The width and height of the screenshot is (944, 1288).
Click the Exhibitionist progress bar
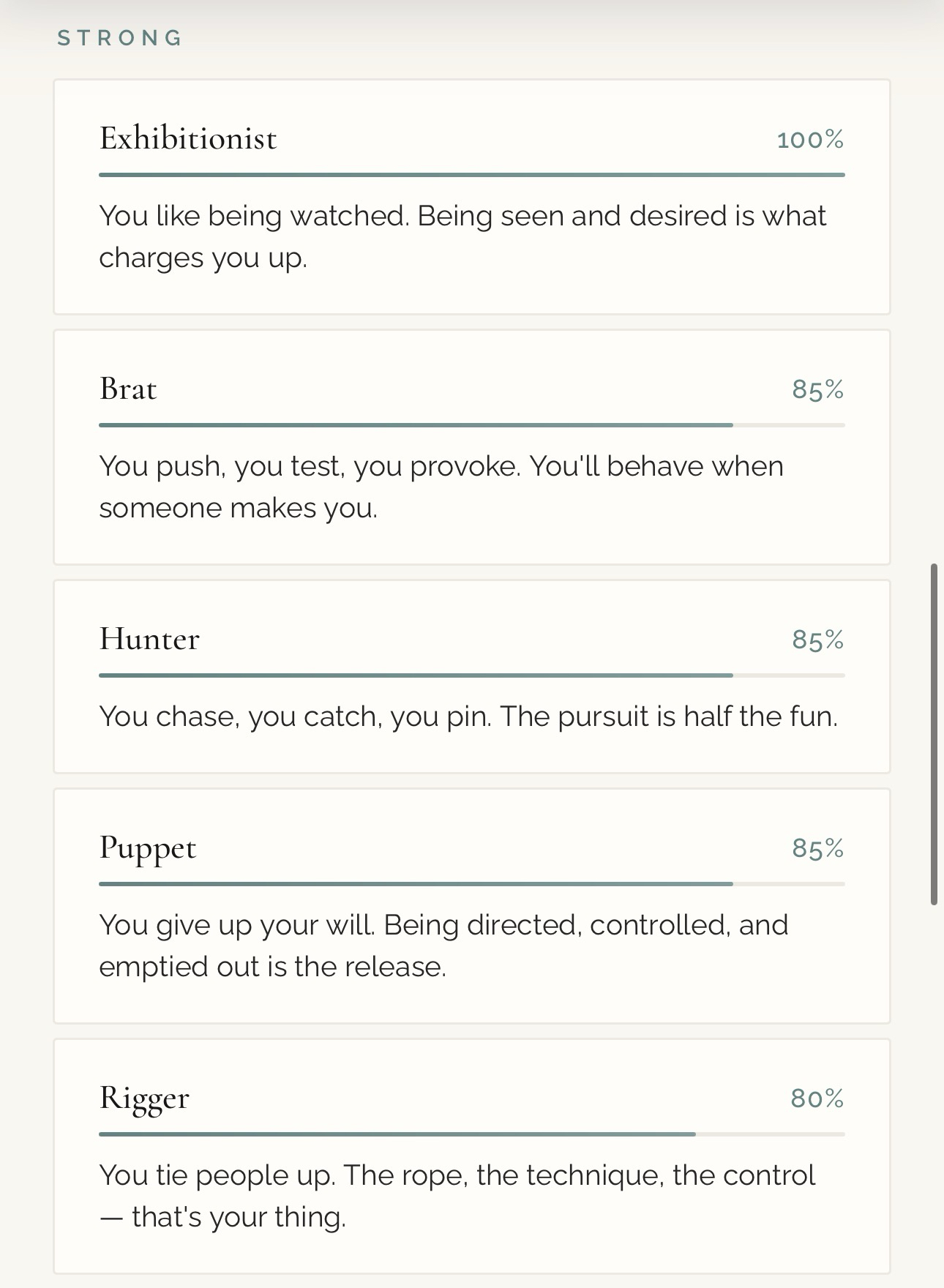click(x=471, y=175)
